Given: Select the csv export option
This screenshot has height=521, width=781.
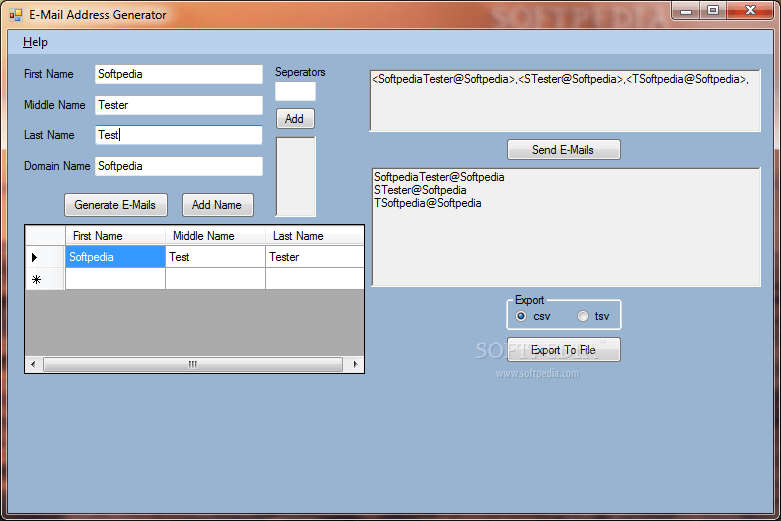Looking at the screenshot, I should [533, 316].
